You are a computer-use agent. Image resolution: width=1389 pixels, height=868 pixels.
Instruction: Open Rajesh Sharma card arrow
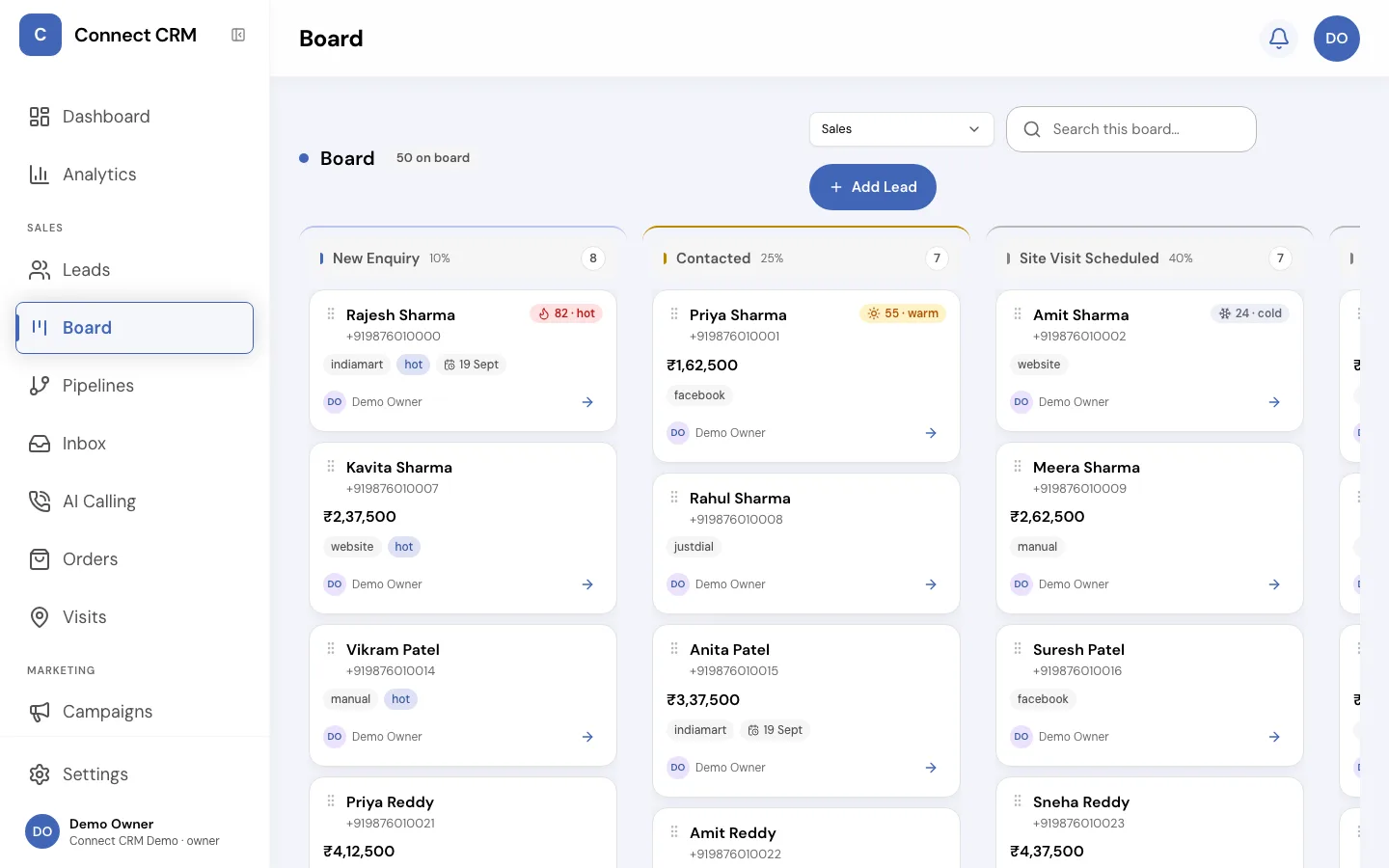pos(587,402)
